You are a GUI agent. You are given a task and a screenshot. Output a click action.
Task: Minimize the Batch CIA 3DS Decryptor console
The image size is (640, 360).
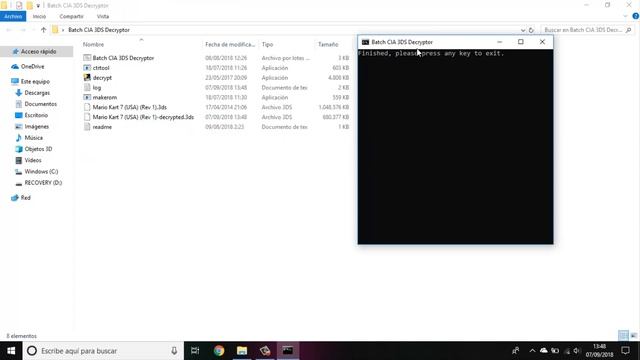(500, 42)
